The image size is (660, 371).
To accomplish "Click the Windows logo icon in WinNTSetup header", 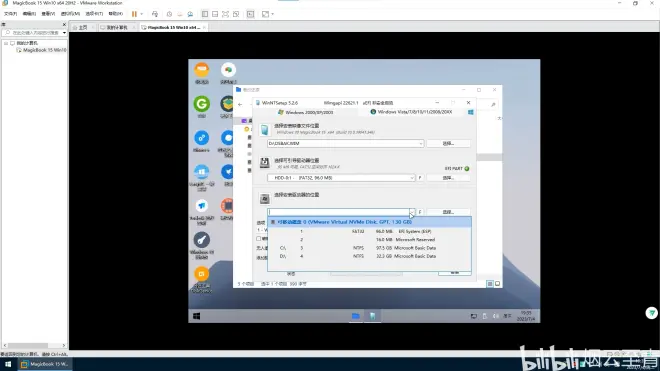I will click(471, 112).
